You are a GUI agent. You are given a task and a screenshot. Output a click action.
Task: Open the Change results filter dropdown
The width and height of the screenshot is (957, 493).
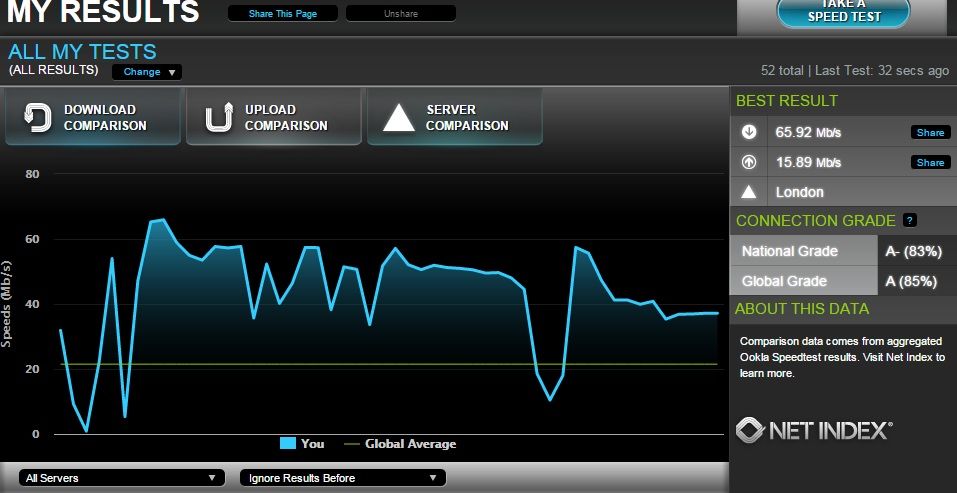pos(146,72)
